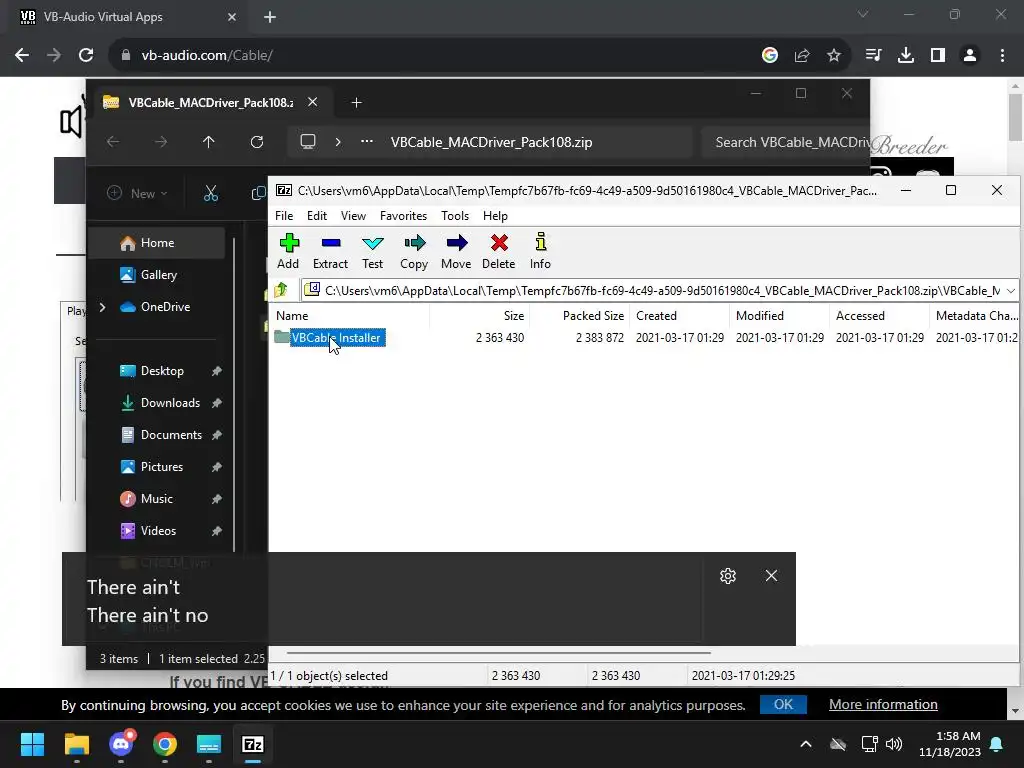Viewport: 1024px width, 768px height.
Task: Click the Chrome address bar URL
Action: pos(206,56)
